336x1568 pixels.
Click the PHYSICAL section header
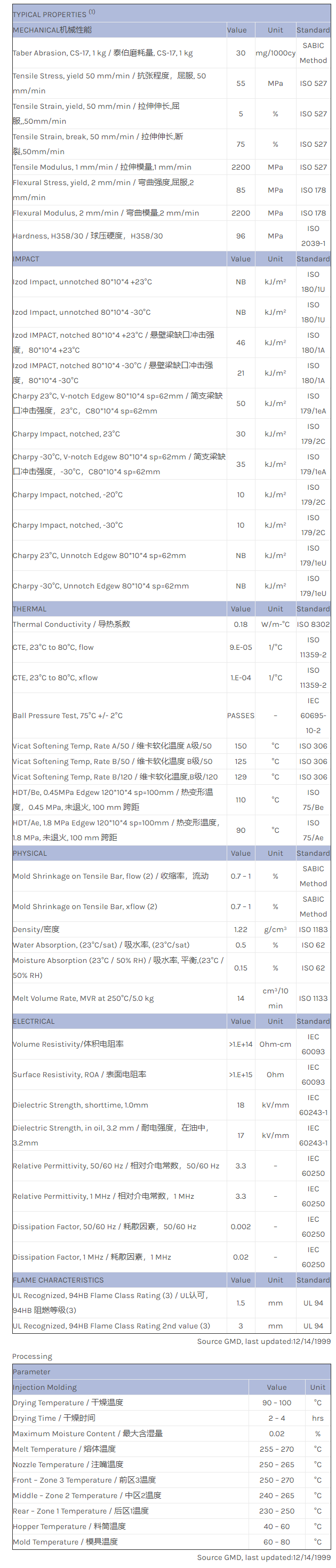[x=30, y=854]
